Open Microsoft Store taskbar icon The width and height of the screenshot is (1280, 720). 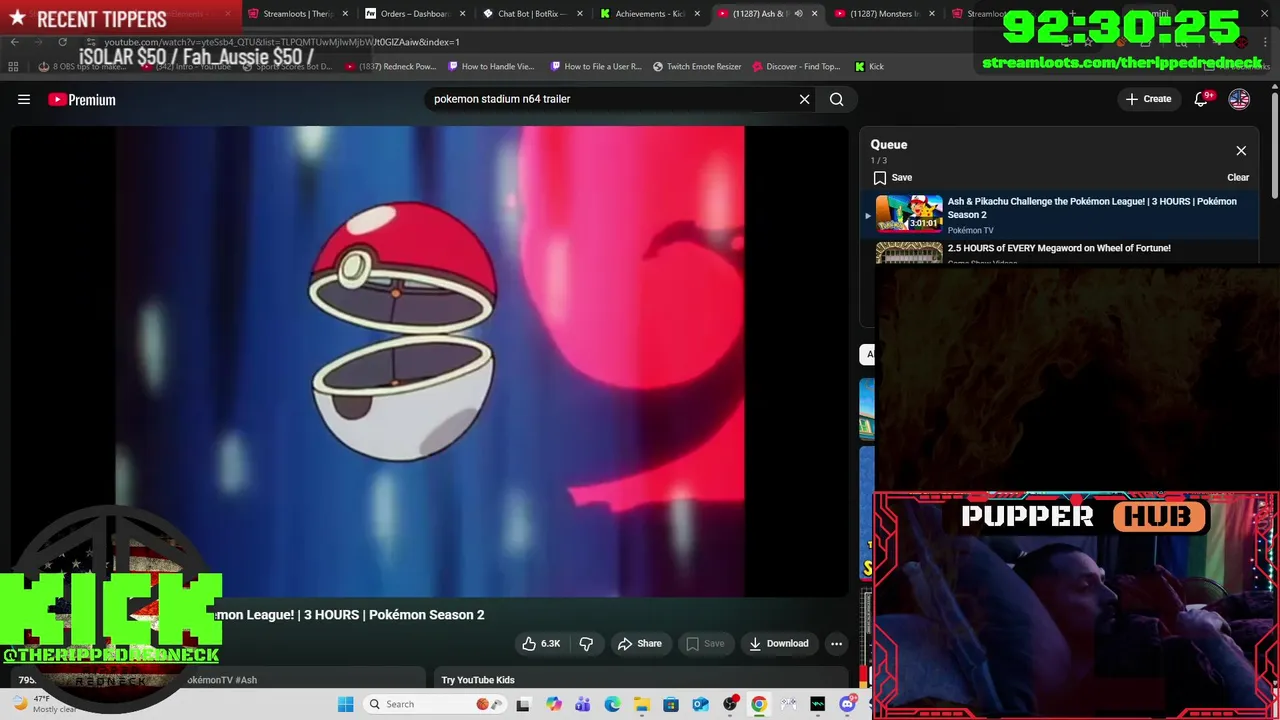point(671,704)
